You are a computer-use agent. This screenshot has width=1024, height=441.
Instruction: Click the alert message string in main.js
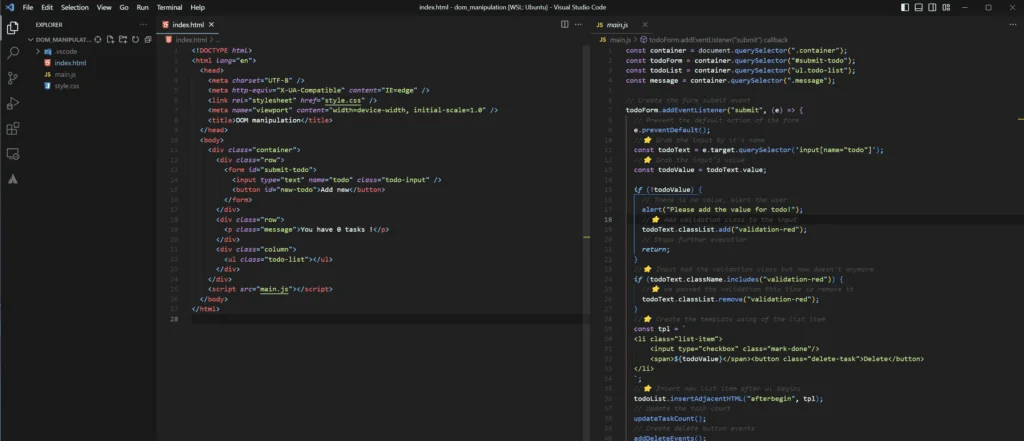[x=730, y=210]
